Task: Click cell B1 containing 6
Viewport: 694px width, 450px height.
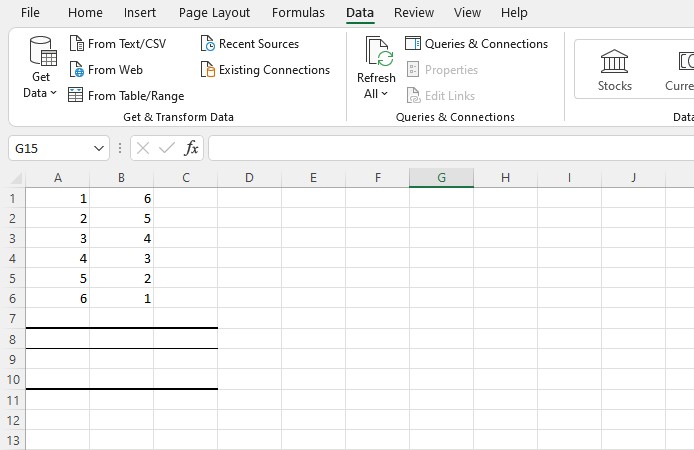Action: [x=121, y=198]
